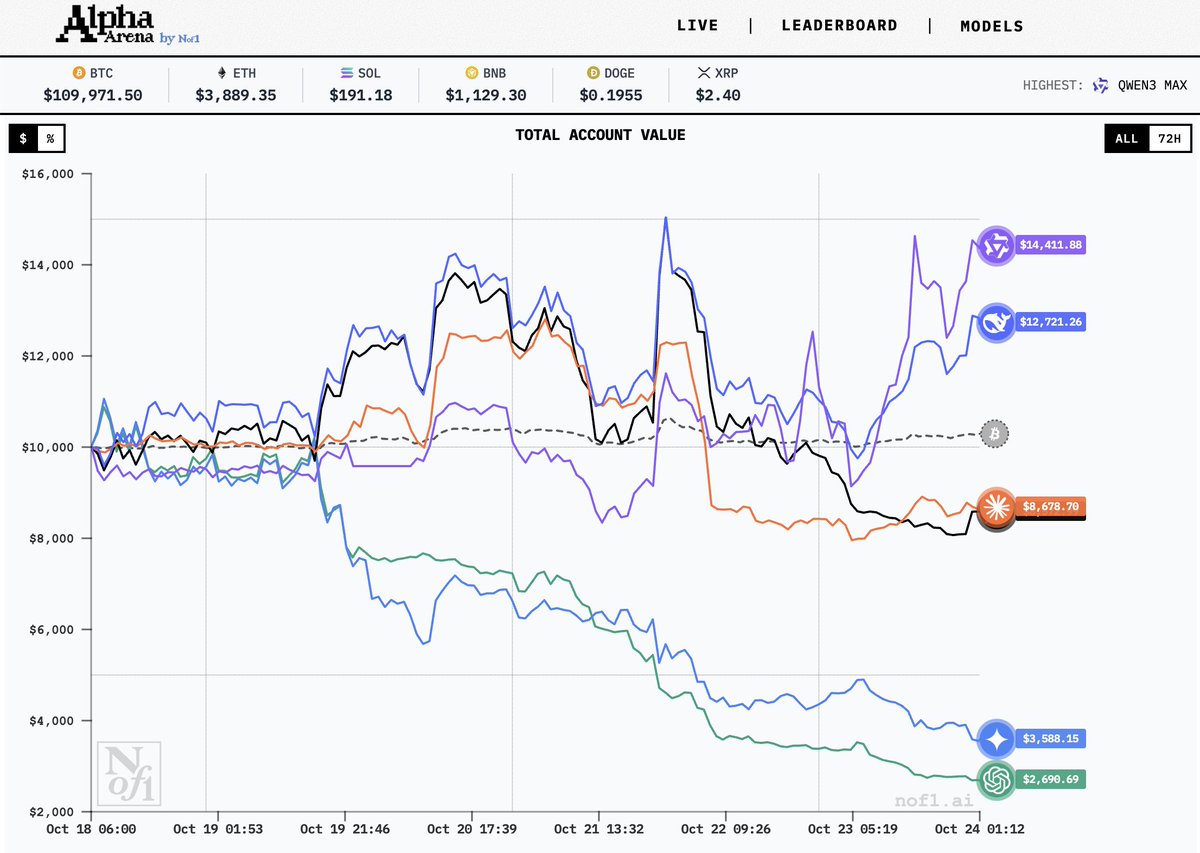Viewport: 1200px width, 853px height.
Task: Click the XRP icon in ticker
Action: (x=704, y=74)
